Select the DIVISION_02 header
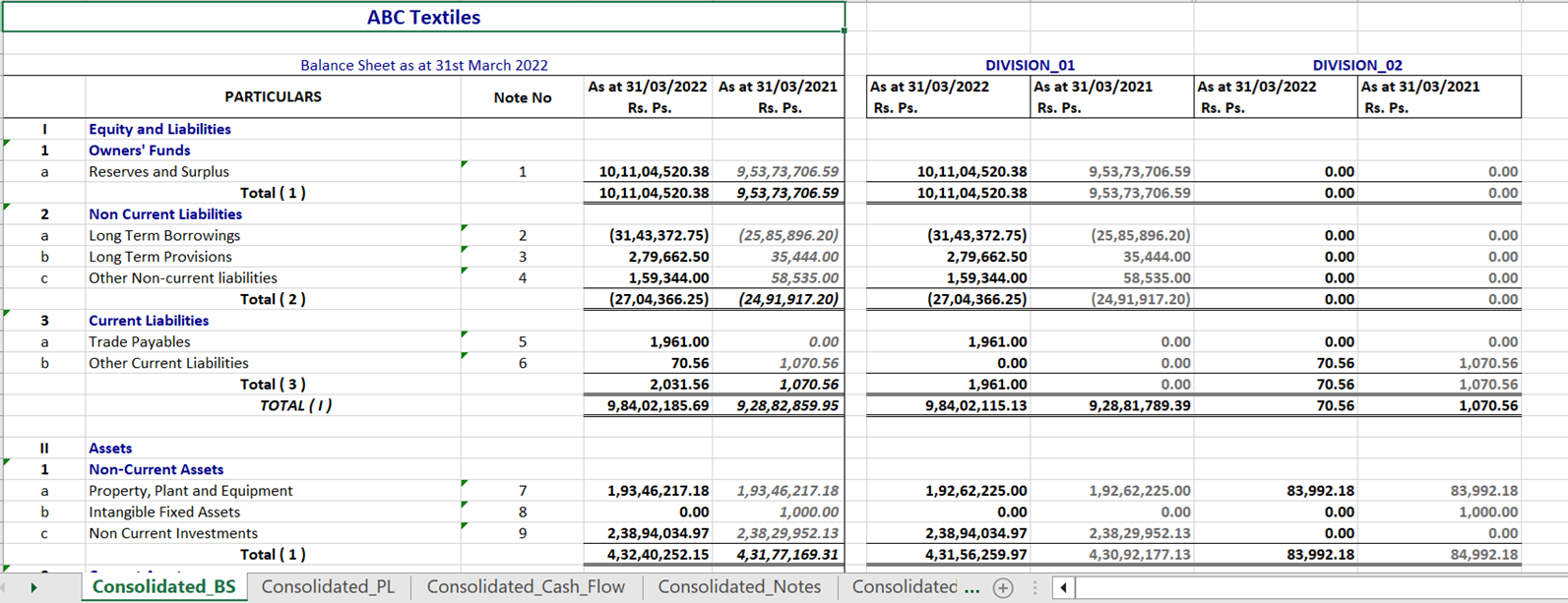This screenshot has height=603, width=1568. point(1357,65)
